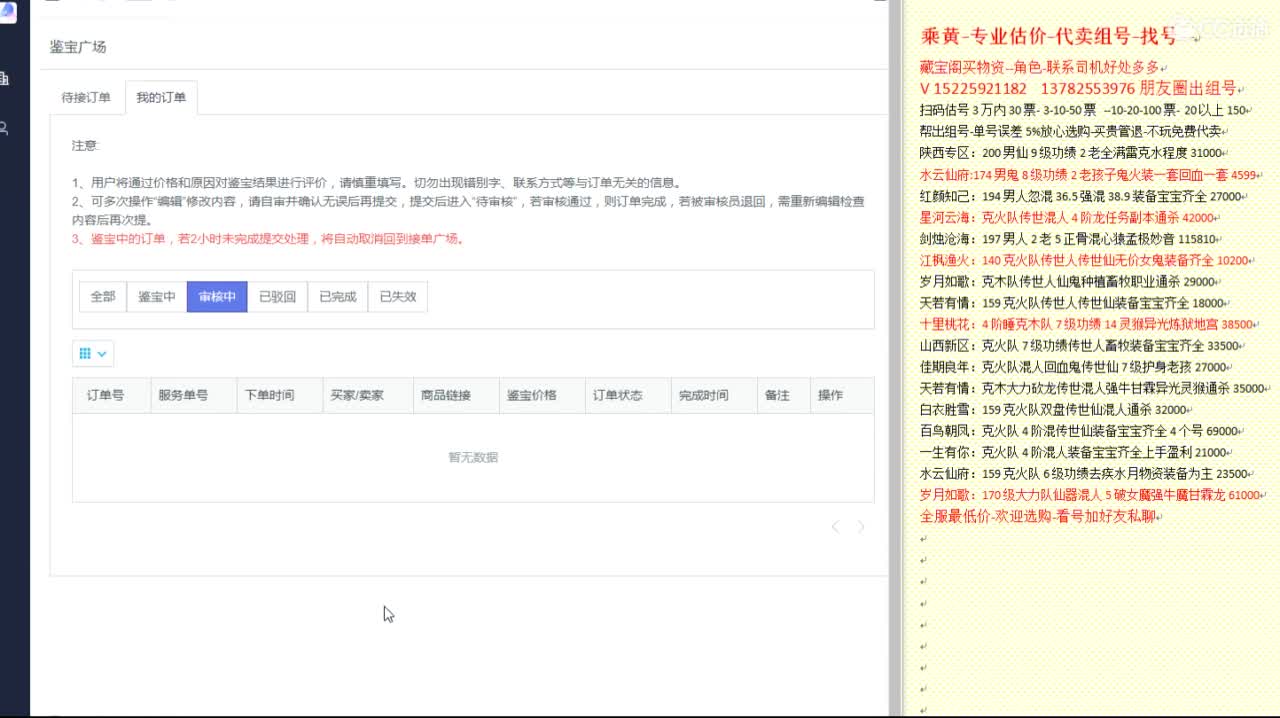This screenshot has height=718, width=1280.
Task: Click the 山西新区 listing line
Action: tap(1081, 346)
